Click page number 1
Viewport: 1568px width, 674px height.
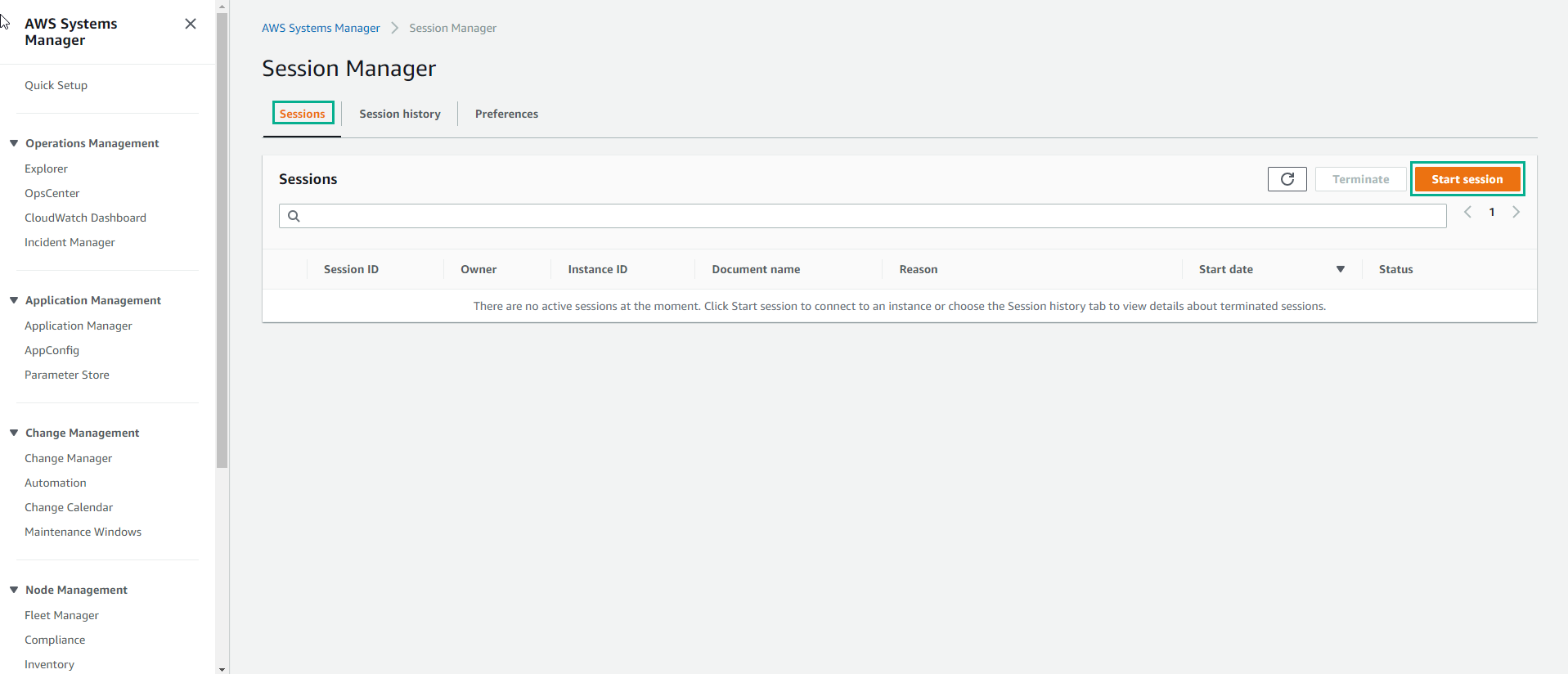pyautogui.click(x=1492, y=212)
